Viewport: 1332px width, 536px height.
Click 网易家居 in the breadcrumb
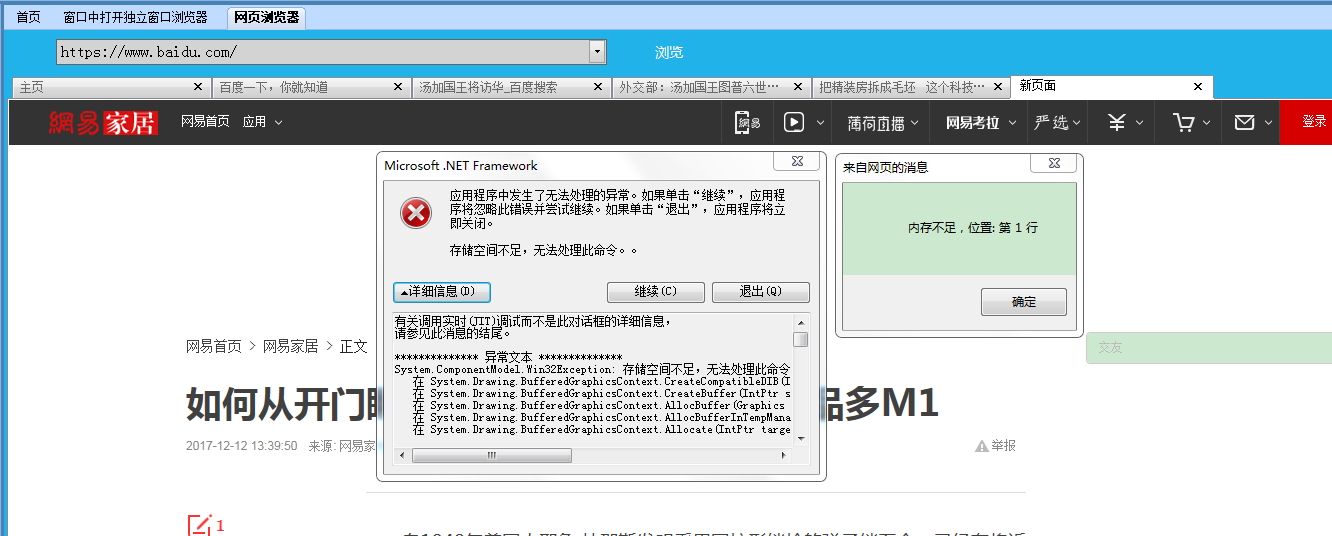(x=291, y=346)
